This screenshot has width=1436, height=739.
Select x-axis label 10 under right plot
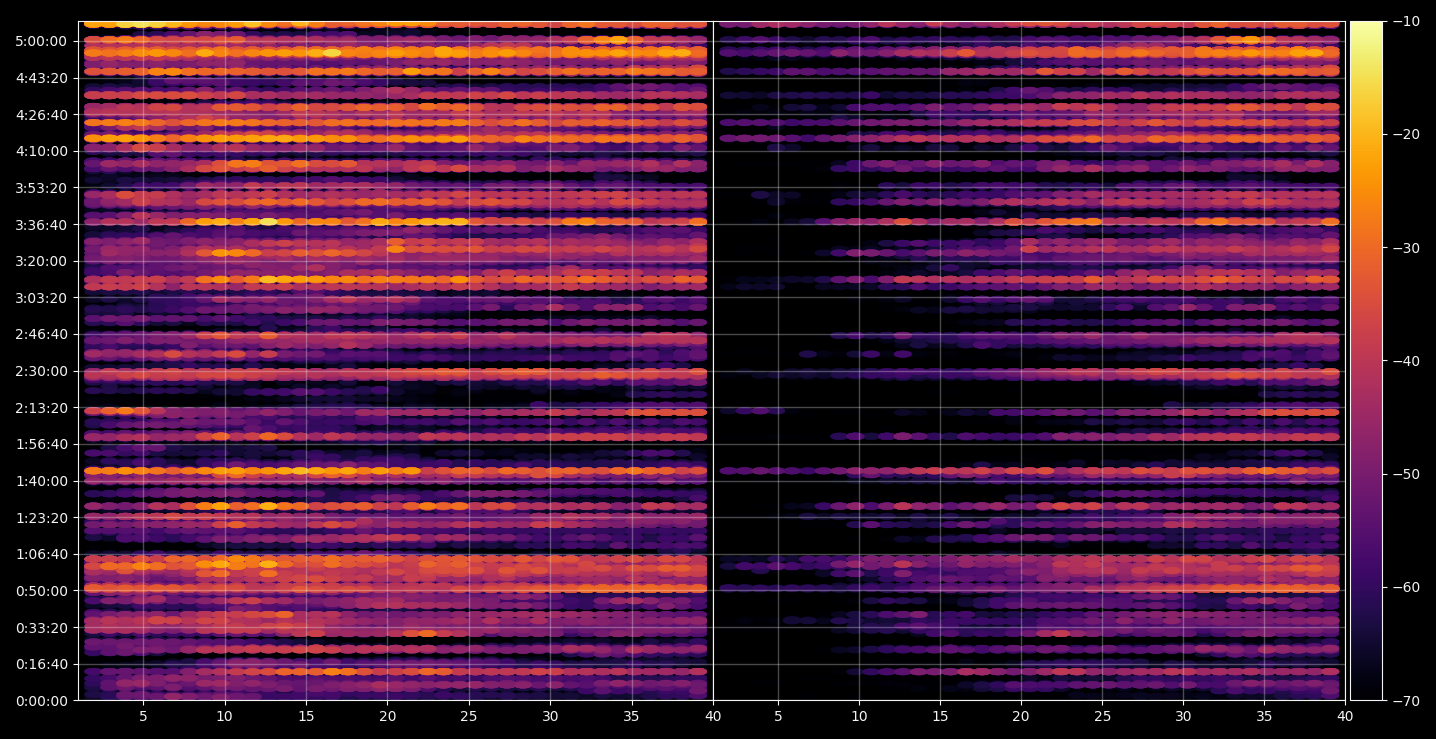859,717
